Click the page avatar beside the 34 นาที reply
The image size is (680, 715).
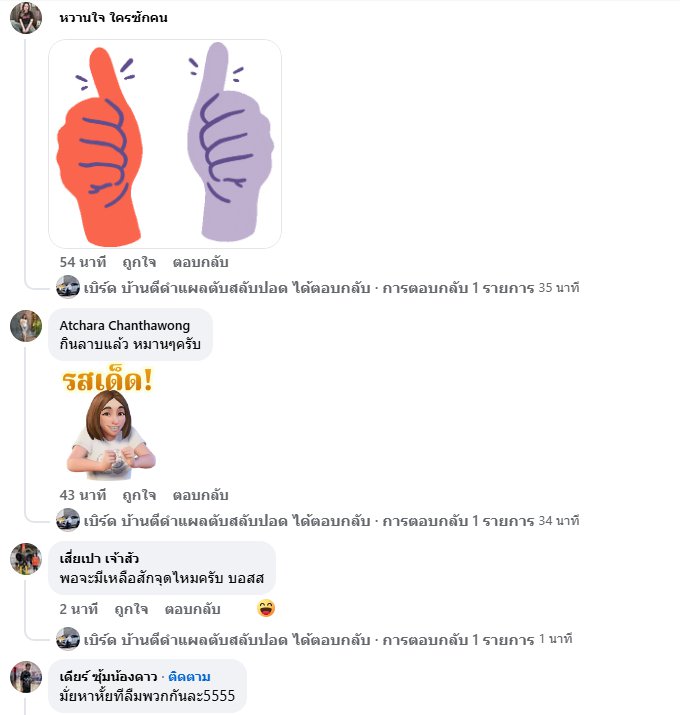pyautogui.click(x=68, y=520)
